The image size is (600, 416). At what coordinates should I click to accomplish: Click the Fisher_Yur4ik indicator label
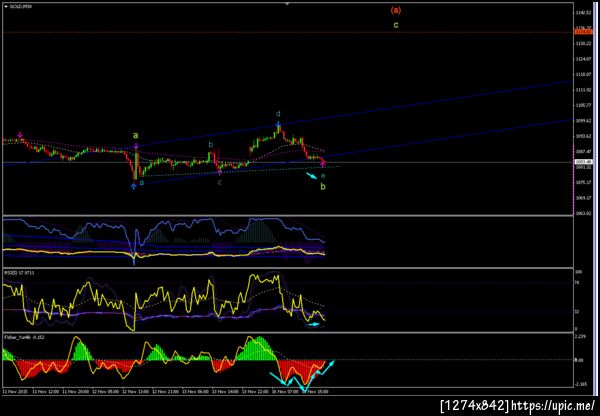pos(24,337)
